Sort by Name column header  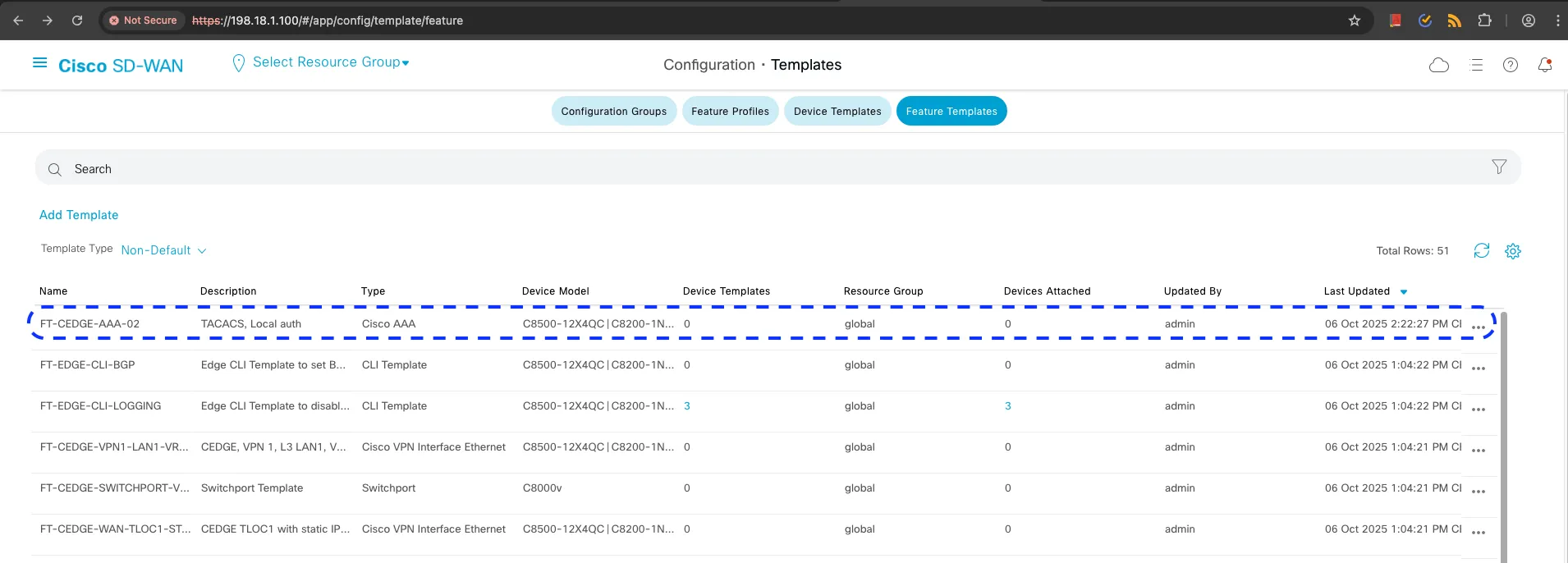click(x=53, y=291)
